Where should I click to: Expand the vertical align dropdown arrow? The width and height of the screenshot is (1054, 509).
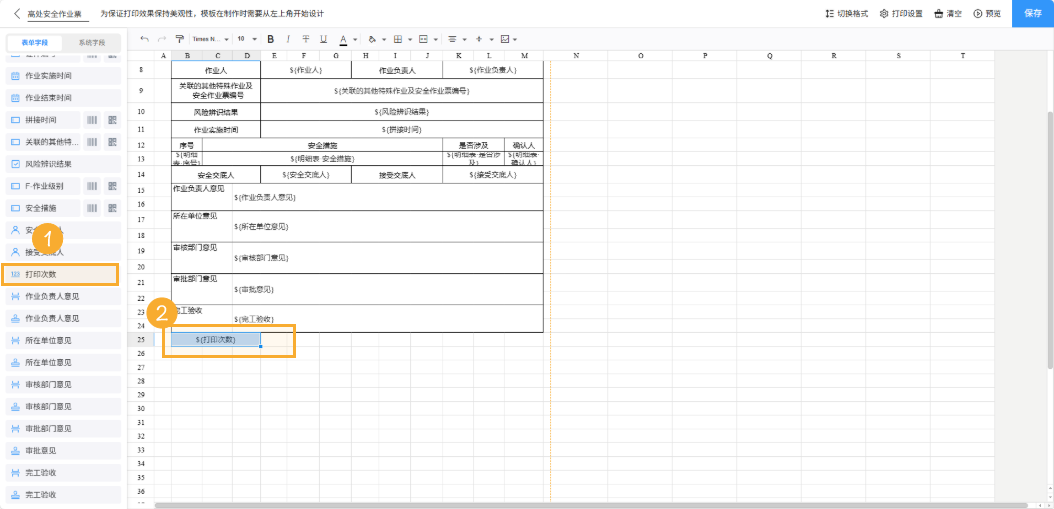(491, 39)
